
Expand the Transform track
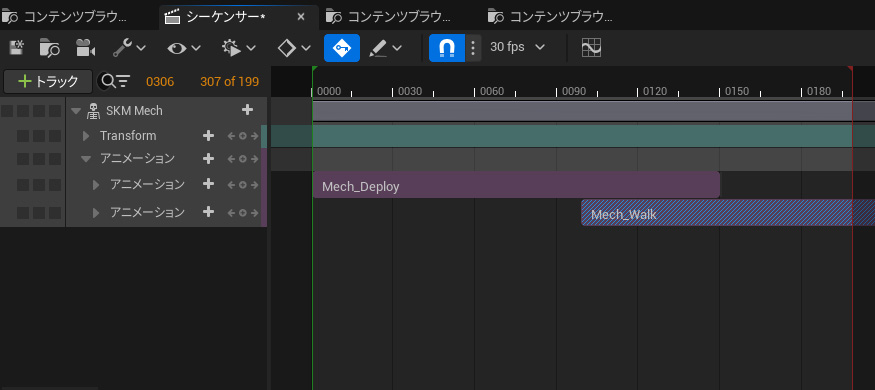click(86, 136)
